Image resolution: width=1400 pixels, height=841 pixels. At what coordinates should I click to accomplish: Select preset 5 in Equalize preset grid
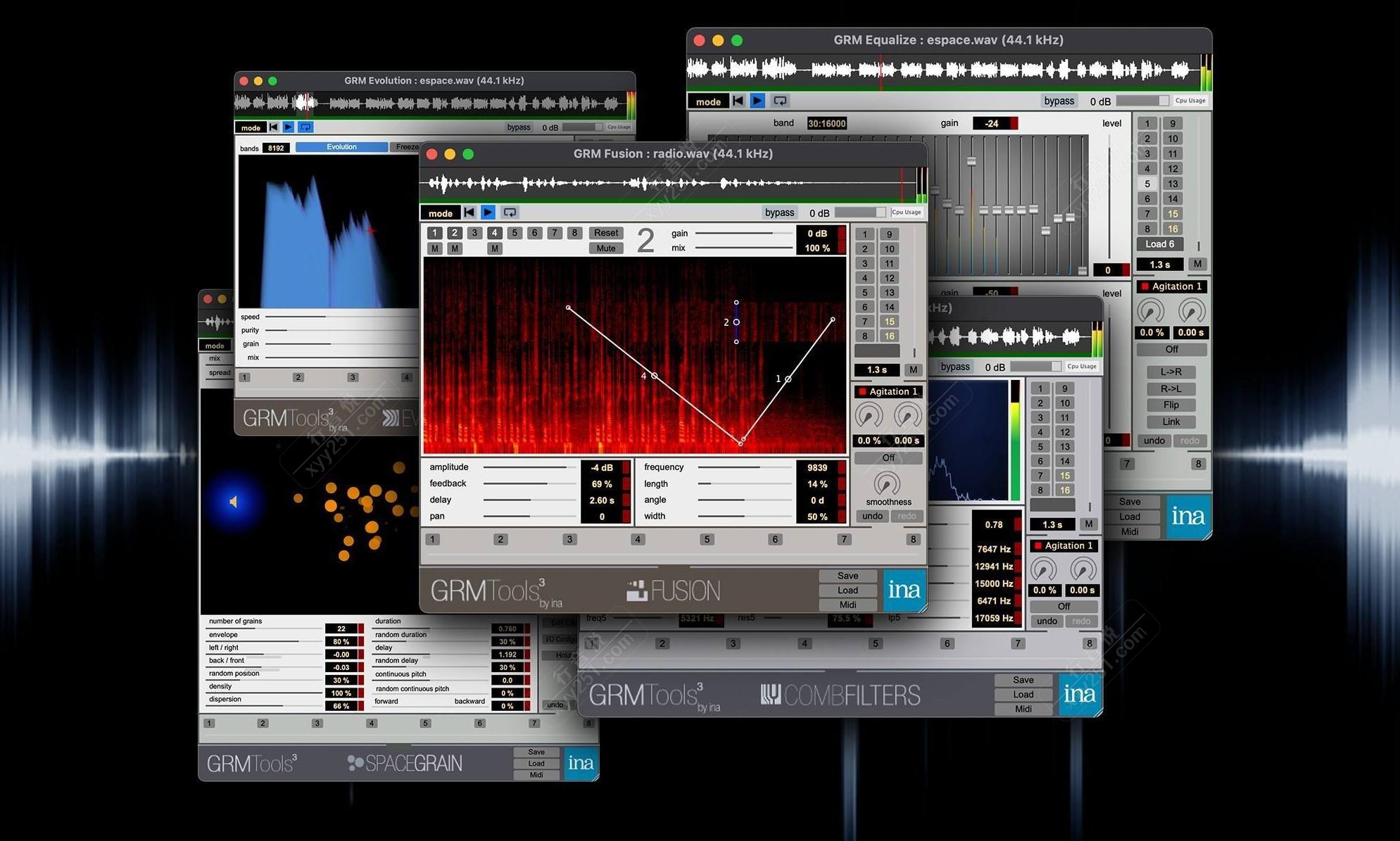click(1147, 184)
